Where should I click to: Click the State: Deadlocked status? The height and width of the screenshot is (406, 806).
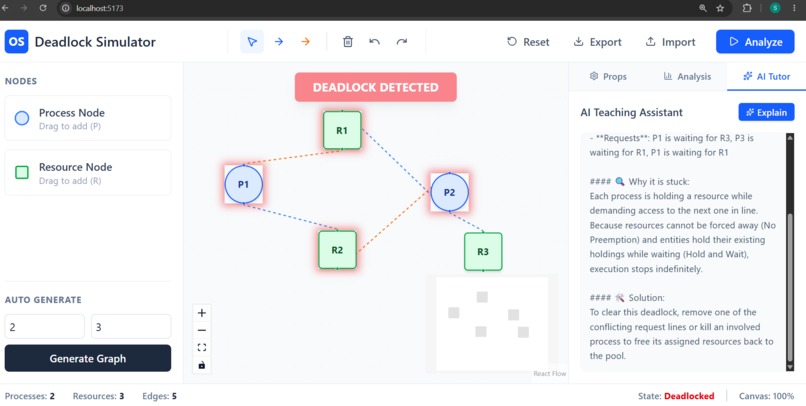[676, 396]
